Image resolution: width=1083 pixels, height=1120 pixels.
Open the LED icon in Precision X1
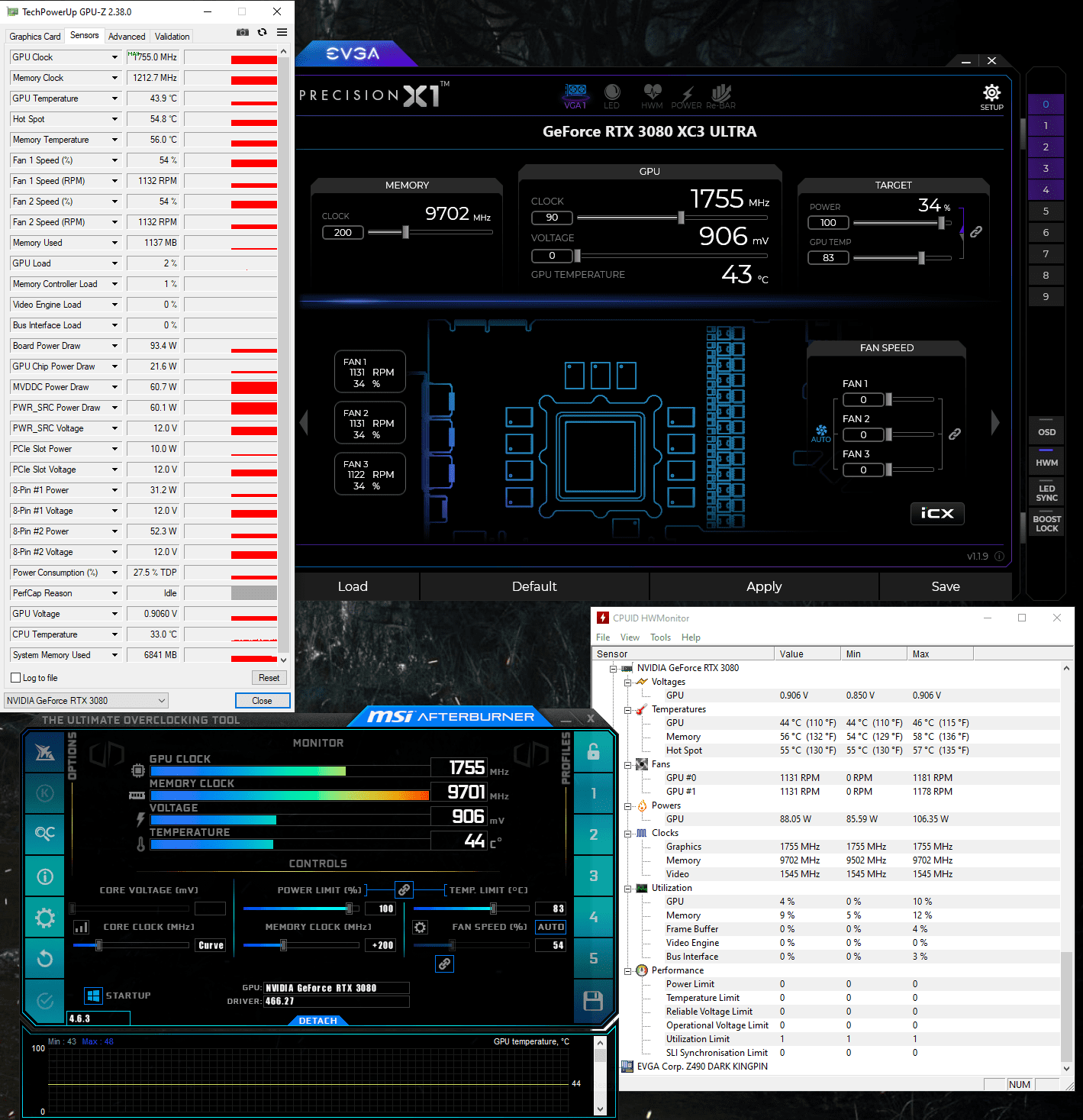pos(612,96)
